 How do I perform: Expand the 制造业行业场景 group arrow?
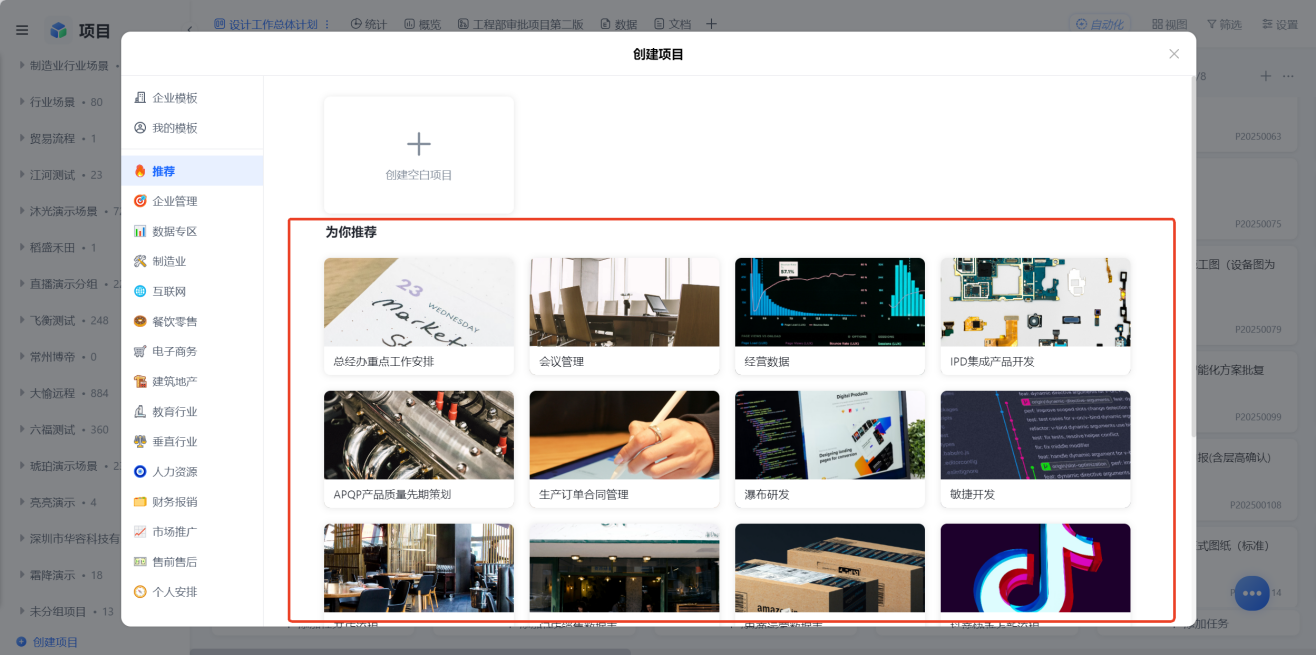tap(22, 65)
